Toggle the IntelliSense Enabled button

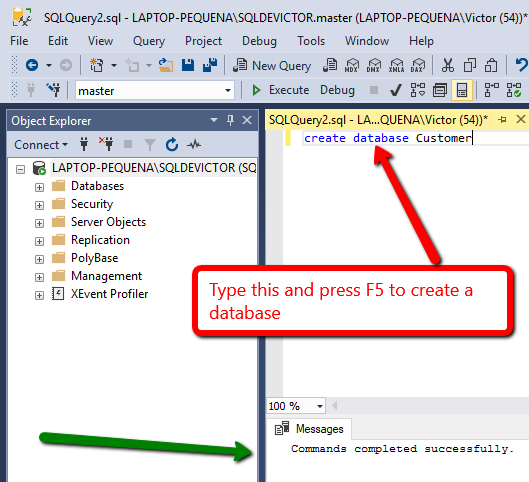462,90
